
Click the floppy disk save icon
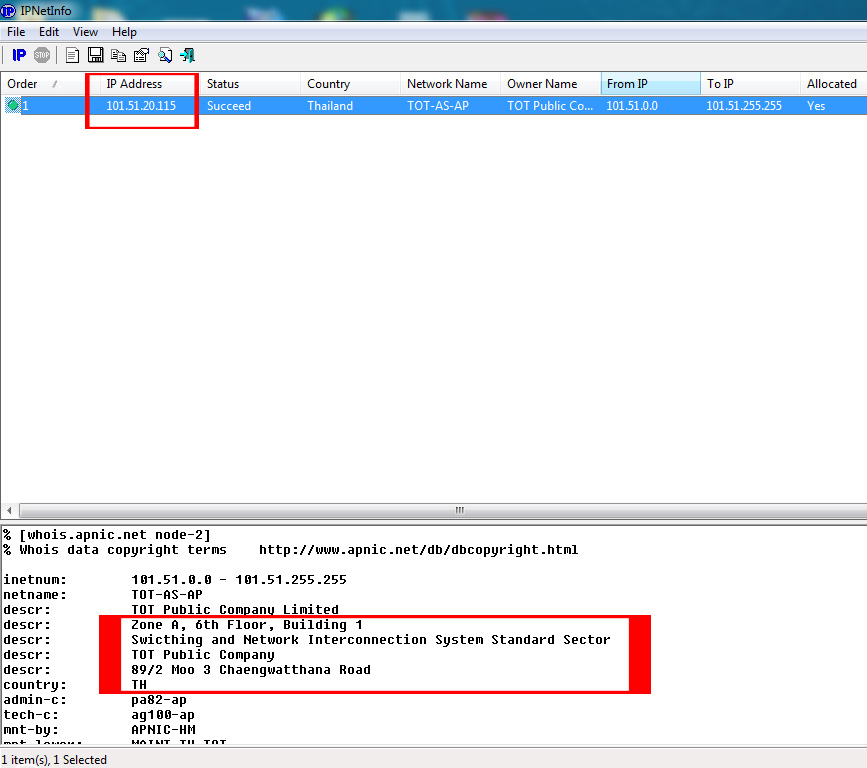point(96,55)
